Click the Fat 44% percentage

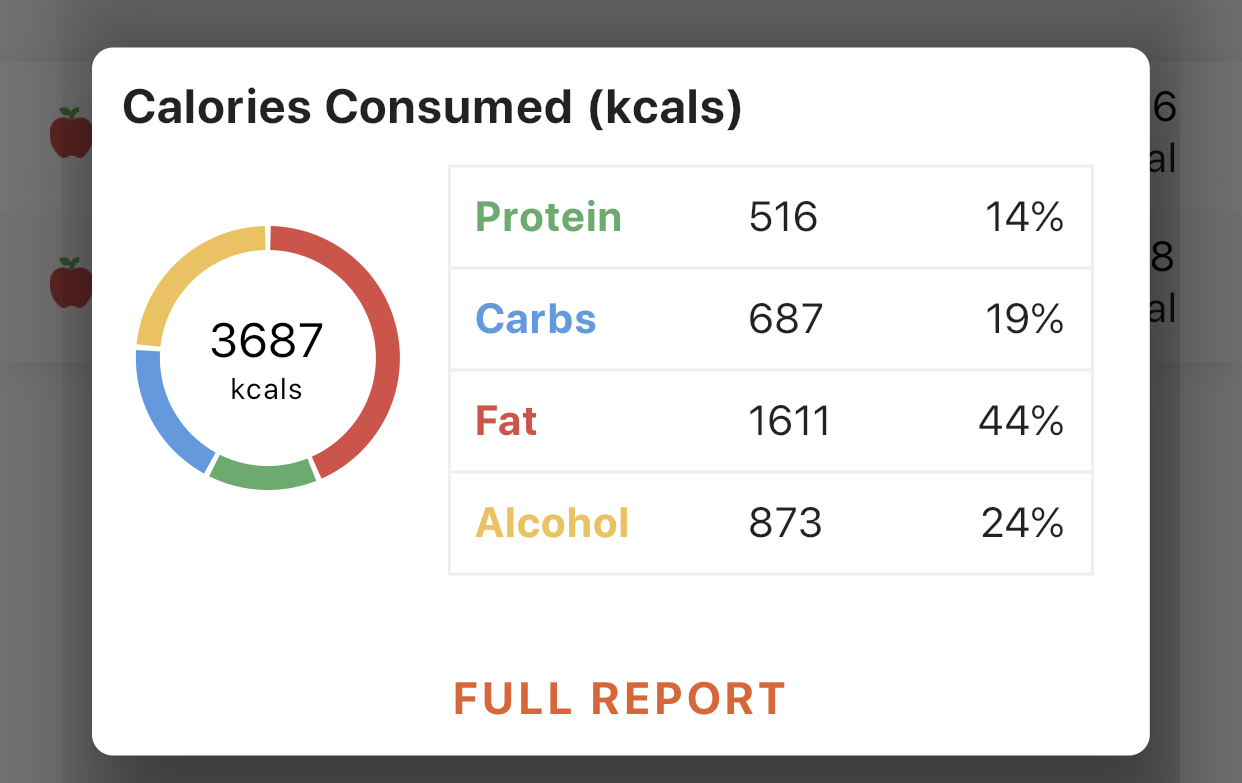point(1020,421)
